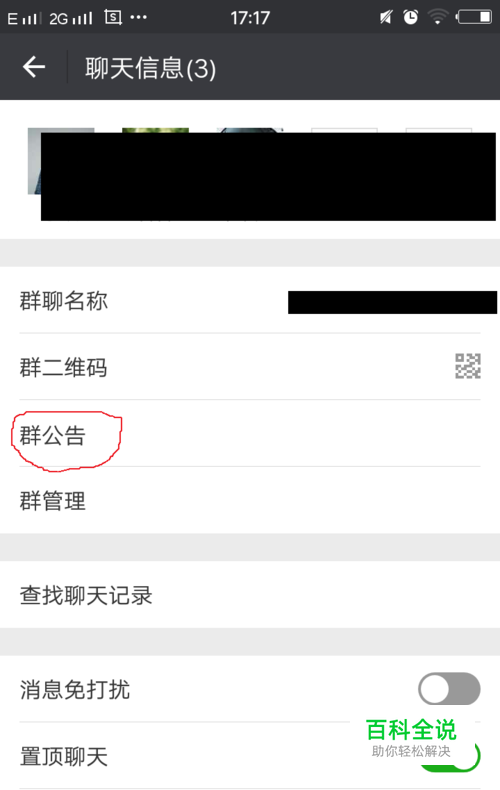Image resolution: width=500 pixels, height=790 pixels.
Task: Tap the alarm clock status icon
Action: (x=411, y=18)
